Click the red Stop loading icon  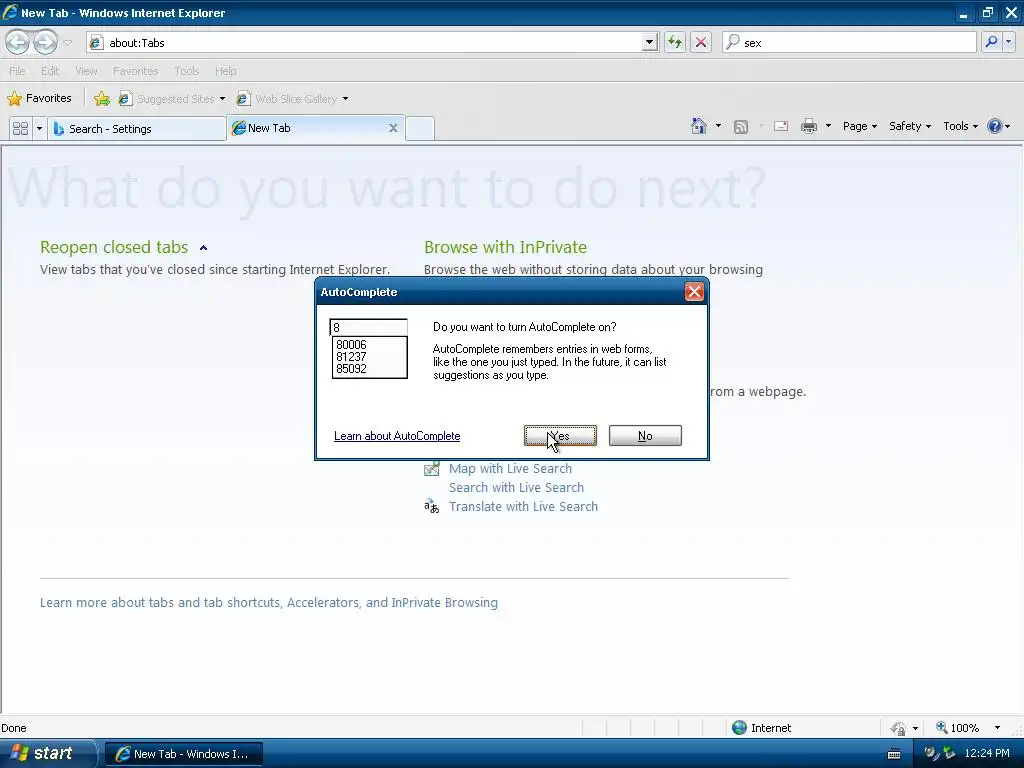pos(701,42)
